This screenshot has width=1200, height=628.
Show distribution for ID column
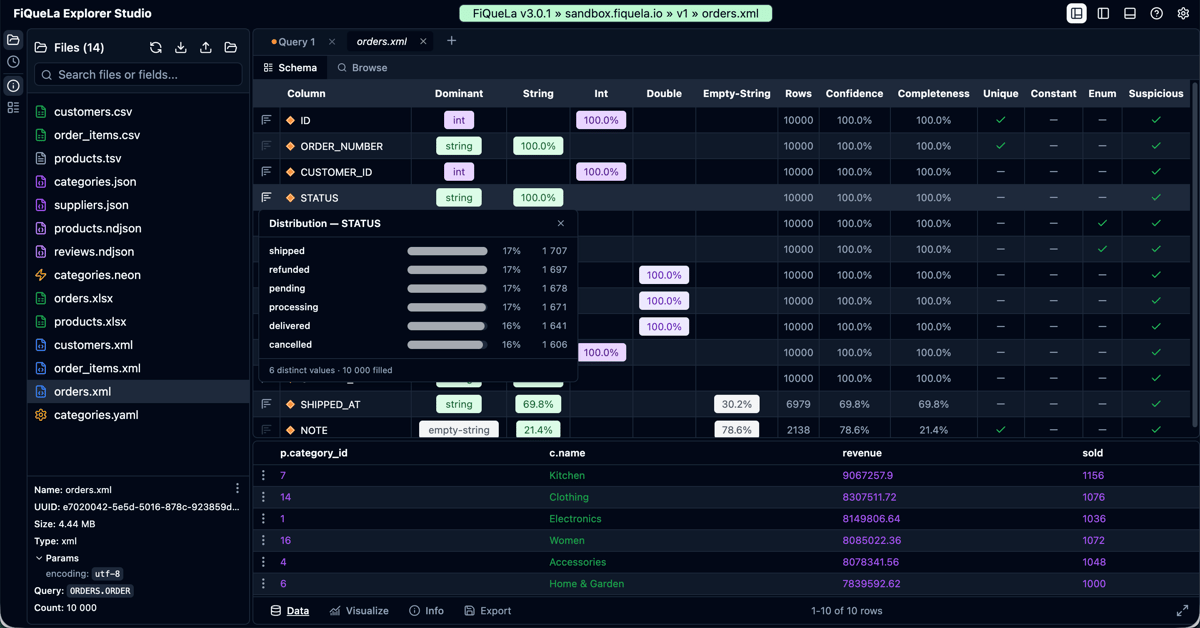click(x=266, y=120)
